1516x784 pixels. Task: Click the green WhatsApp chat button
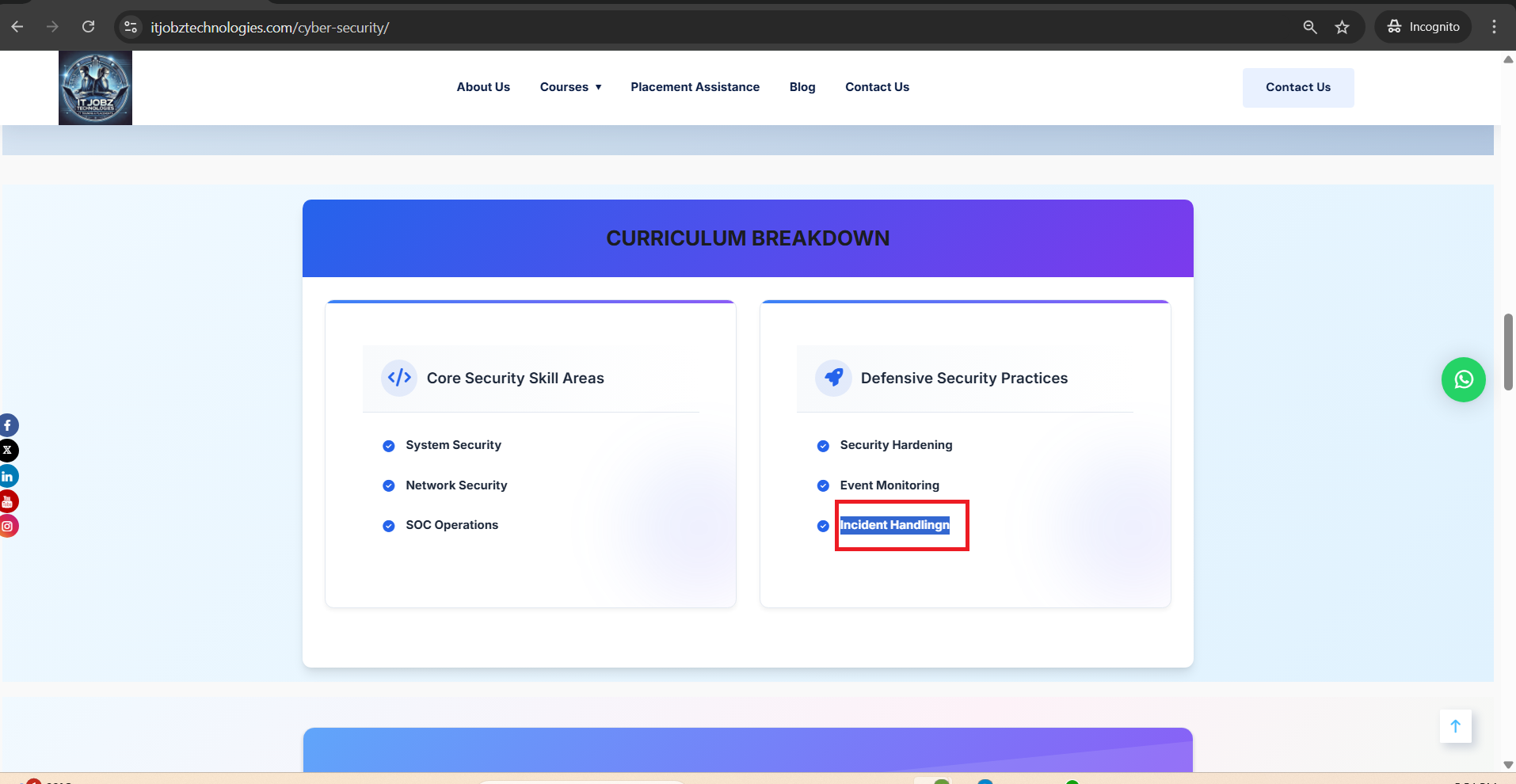[1463, 379]
